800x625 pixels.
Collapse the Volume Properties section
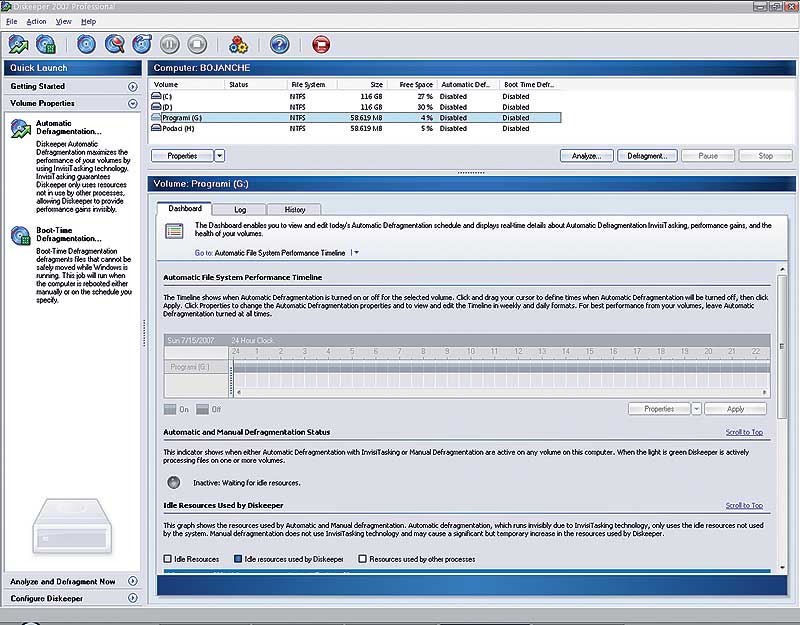click(x=133, y=104)
